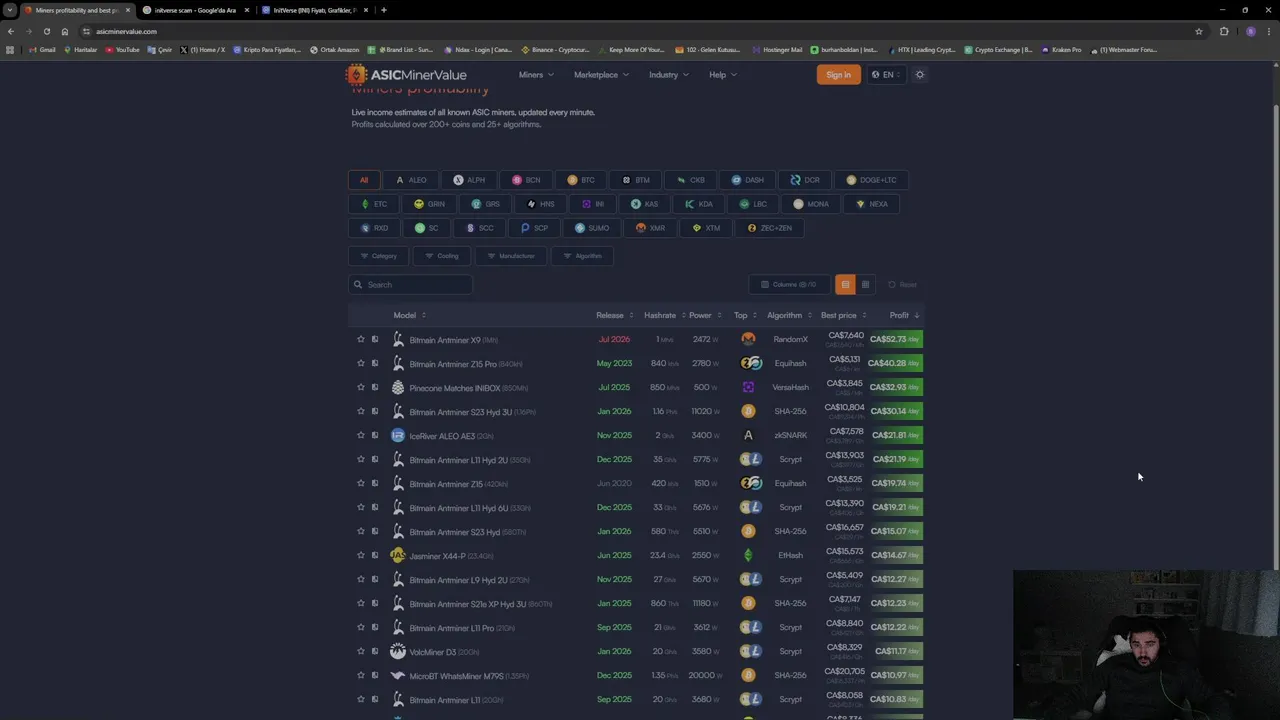Reset the table filters

point(902,285)
